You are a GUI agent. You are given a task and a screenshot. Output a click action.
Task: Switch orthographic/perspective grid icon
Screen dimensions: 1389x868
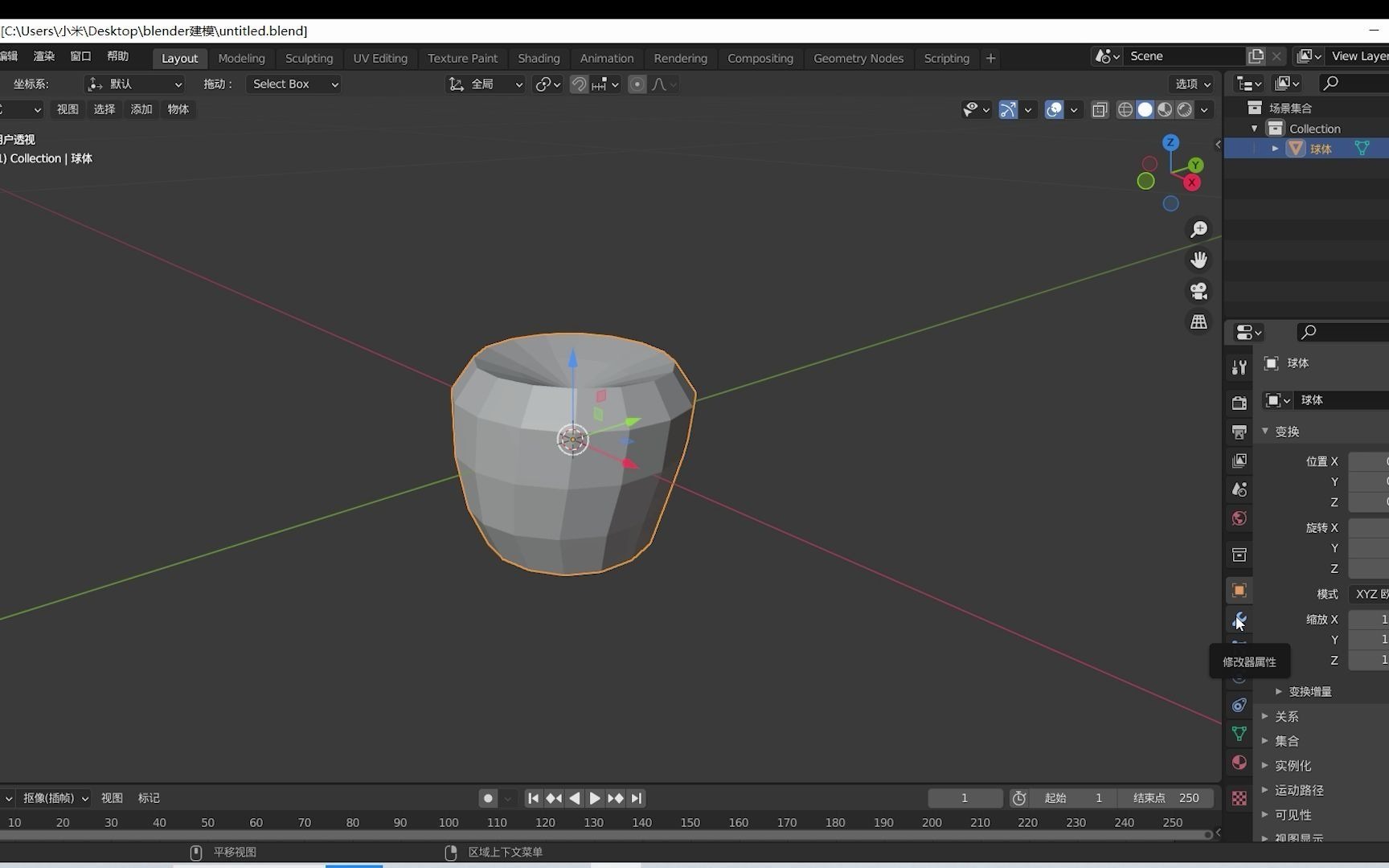(1198, 321)
